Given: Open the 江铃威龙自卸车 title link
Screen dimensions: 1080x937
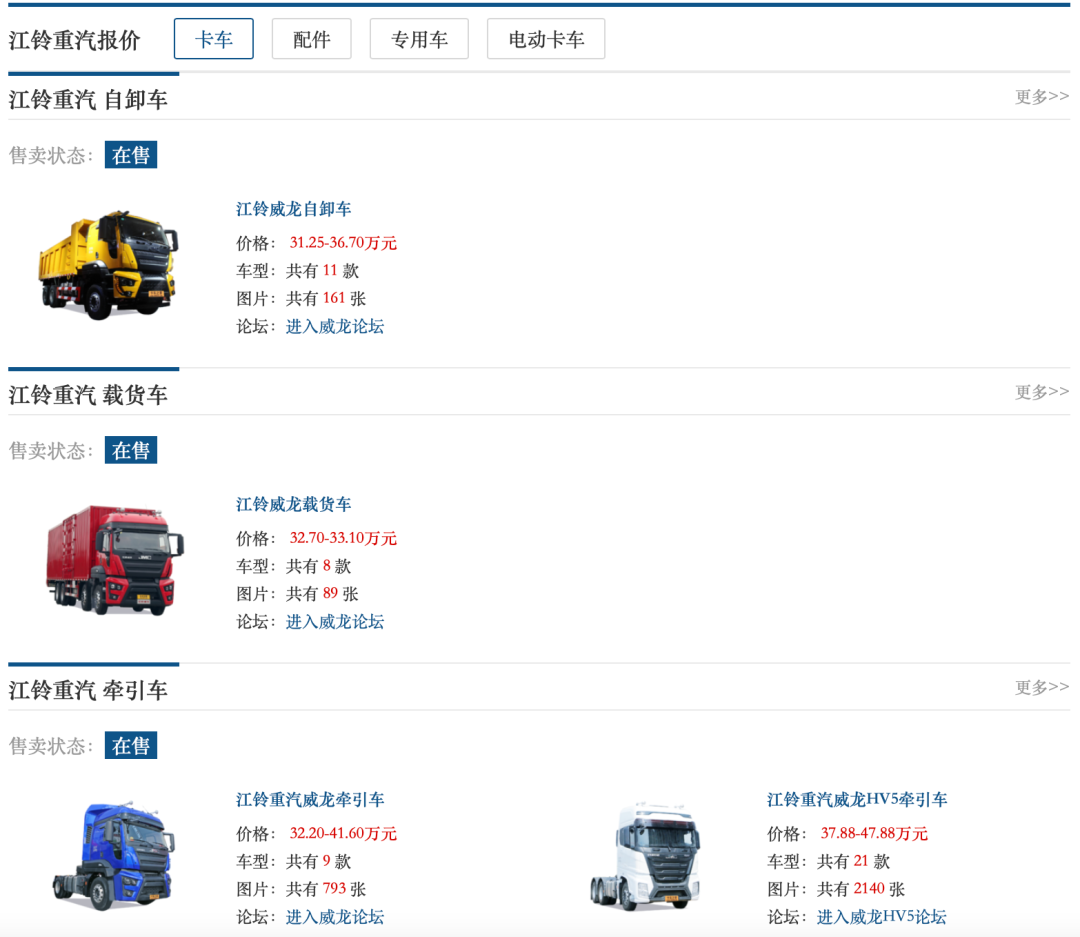Looking at the screenshot, I should point(293,209).
